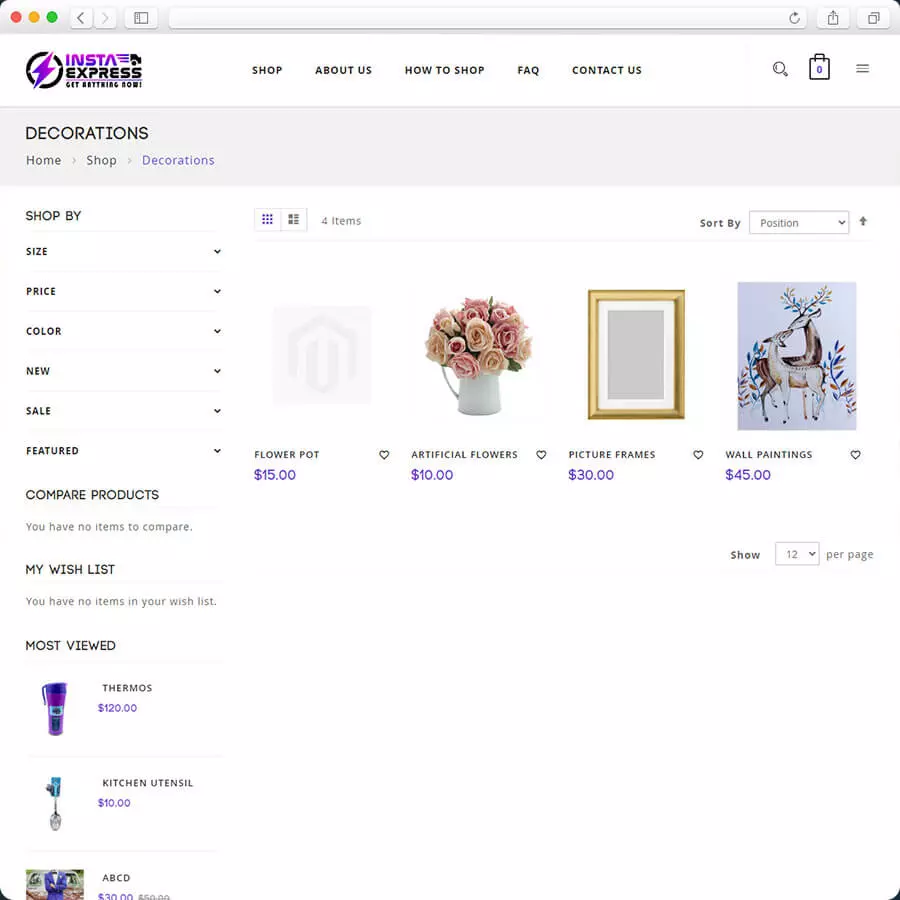Viewport: 900px width, 900px height.
Task: Reload the page in browser toolbar
Action: (794, 18)
